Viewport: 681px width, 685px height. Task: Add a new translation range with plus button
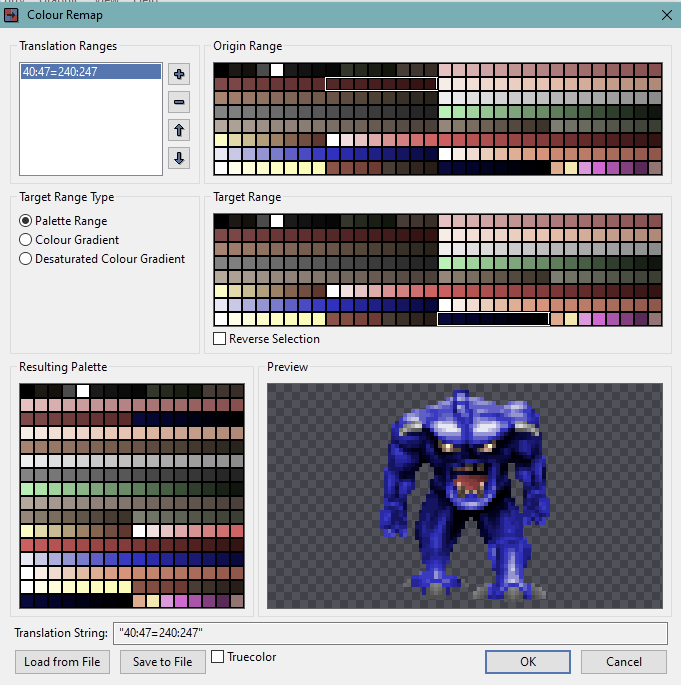pyautogui.click(x=179, y=74)
